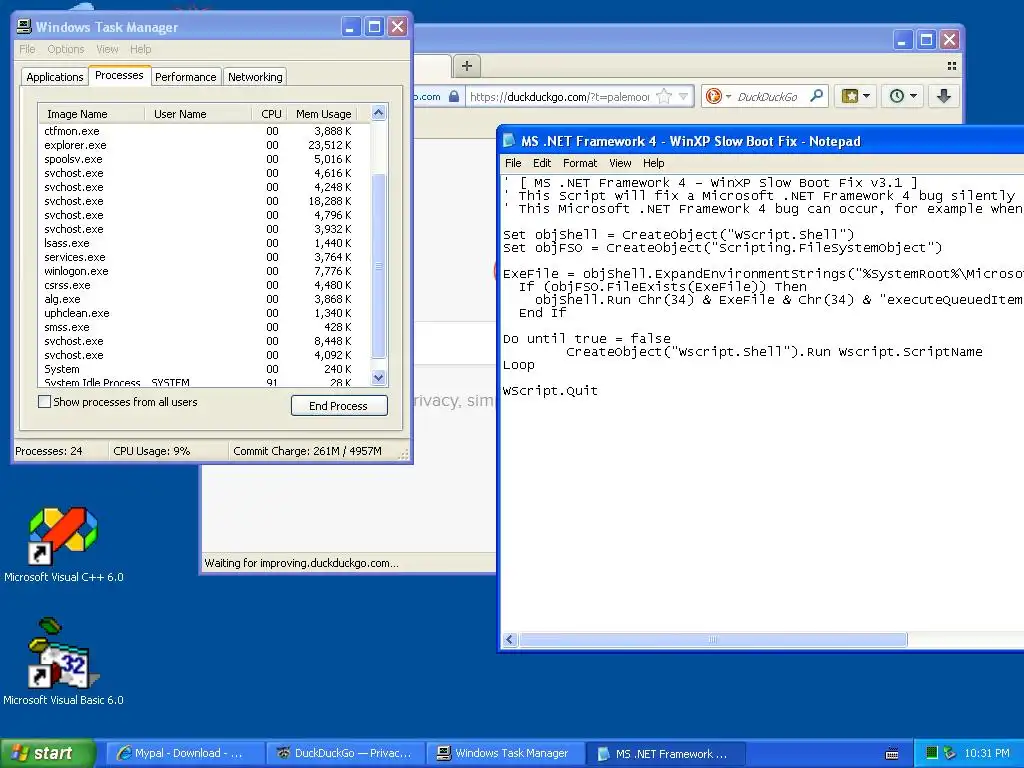Click the End Process button
The height and width of the screenshot is (768, 1024).
tap(339, 406)
